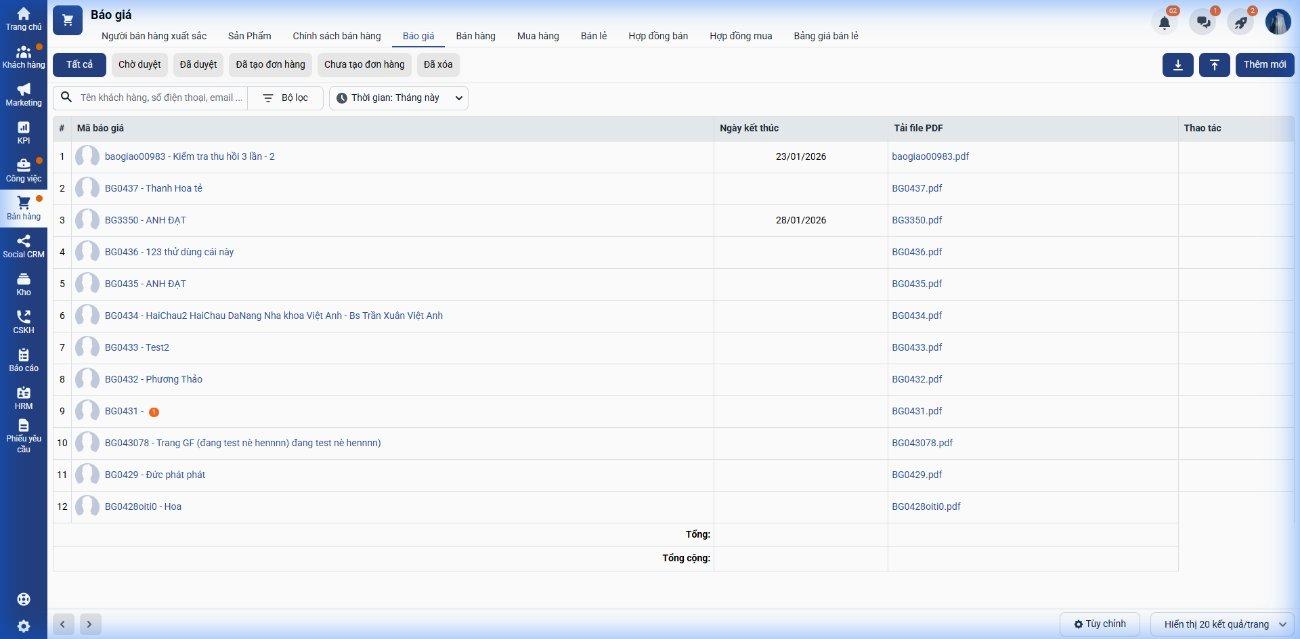Screen dimensions: 1300x639
Task: Open the chat messages icon
Action: pos(1202,22)
